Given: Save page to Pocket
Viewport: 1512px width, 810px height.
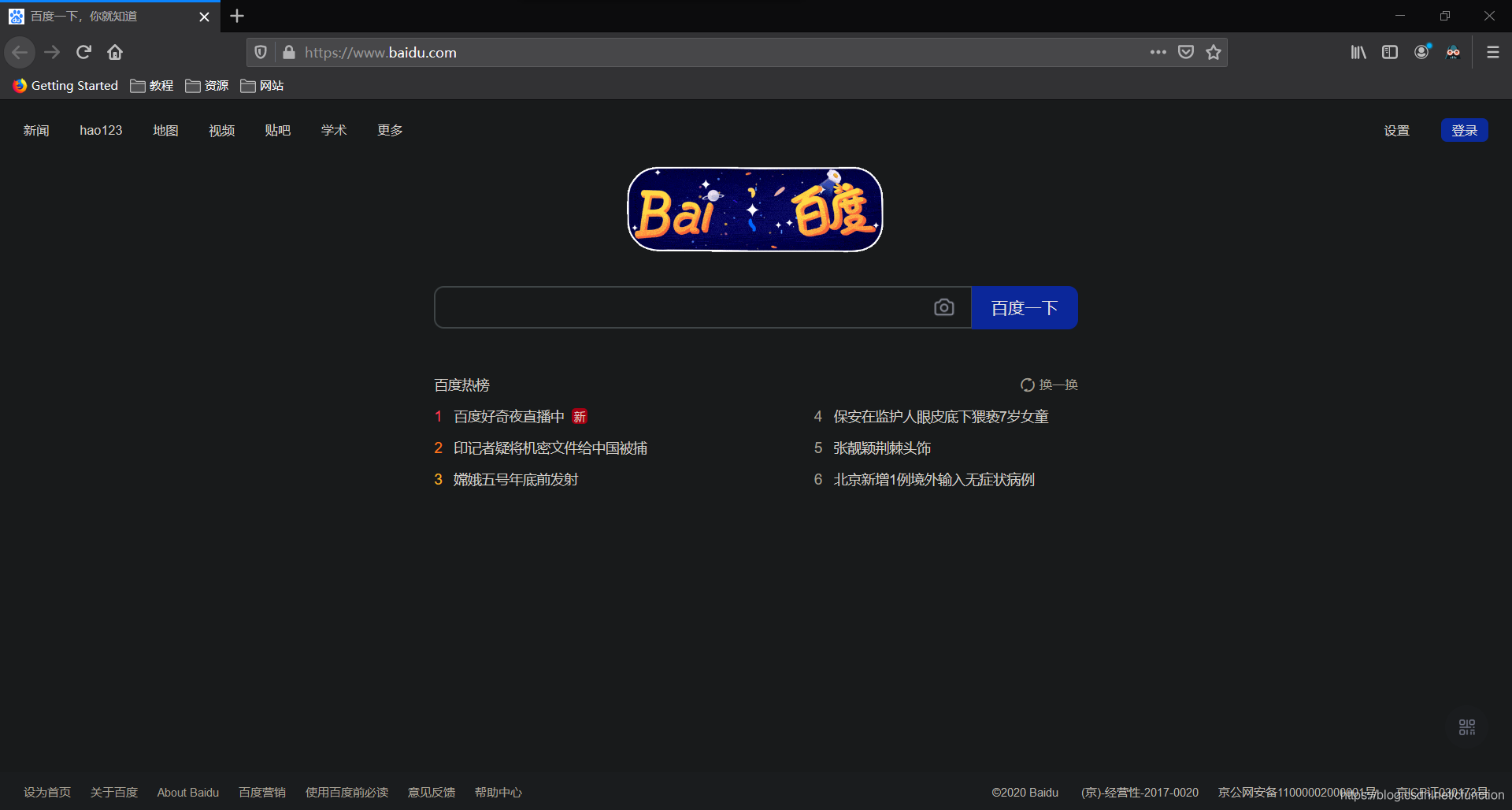Looking at the screenshot, I should tap(1186, 52).
